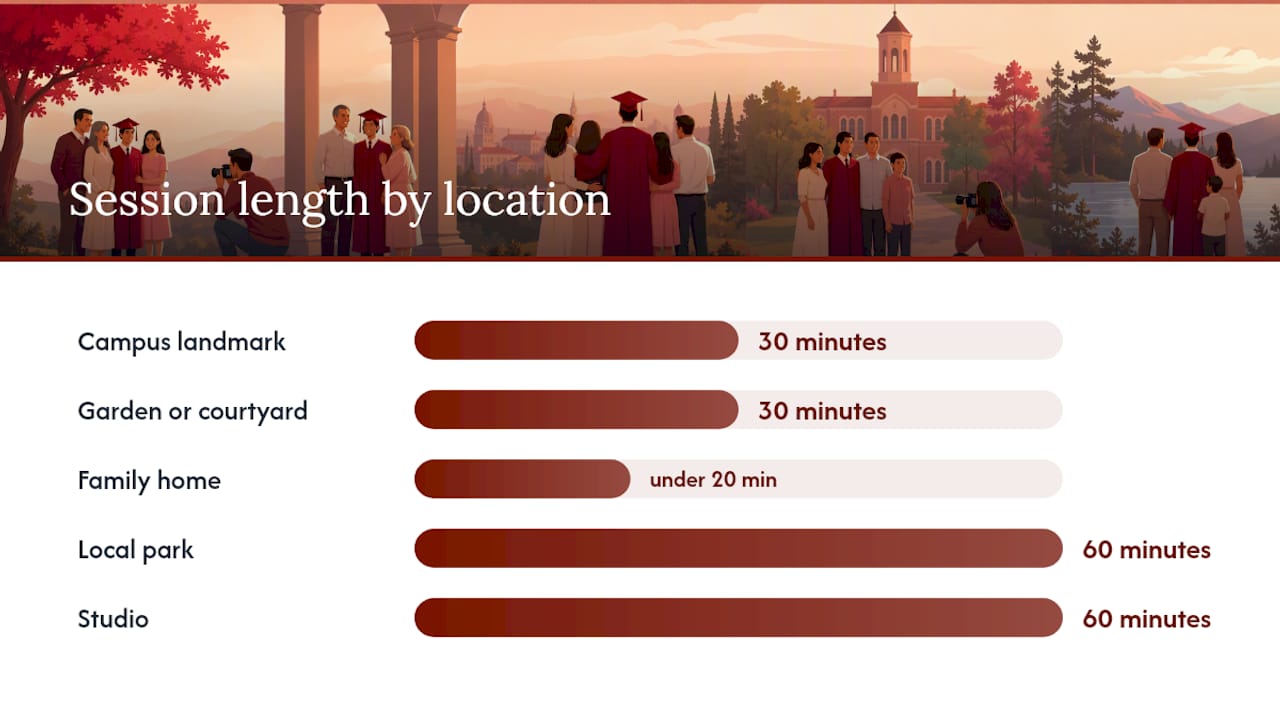Click the Family home label
1280x720 pixels.
point(149,480)
